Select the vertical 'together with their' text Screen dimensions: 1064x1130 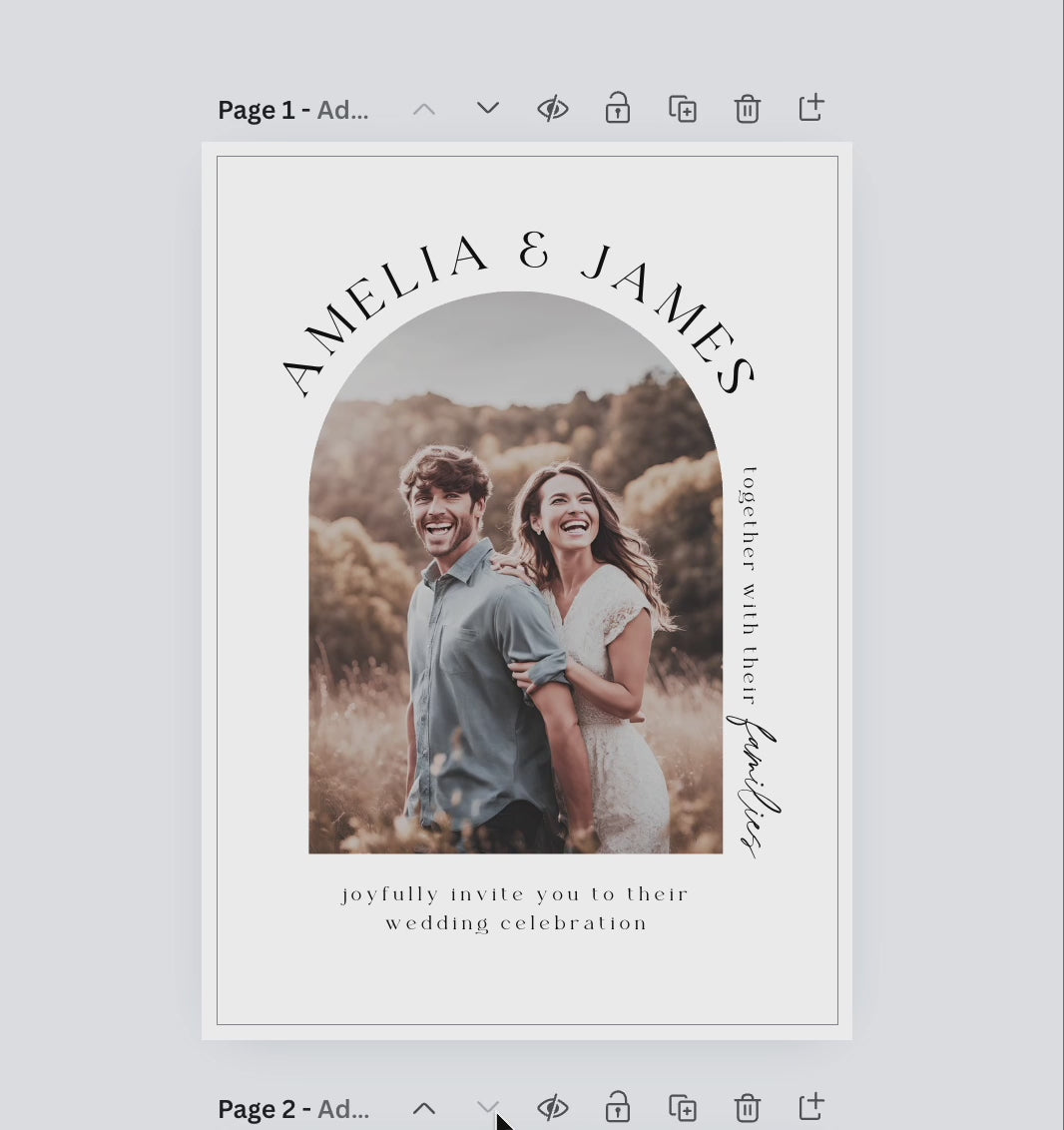click(x=749, y=584)
